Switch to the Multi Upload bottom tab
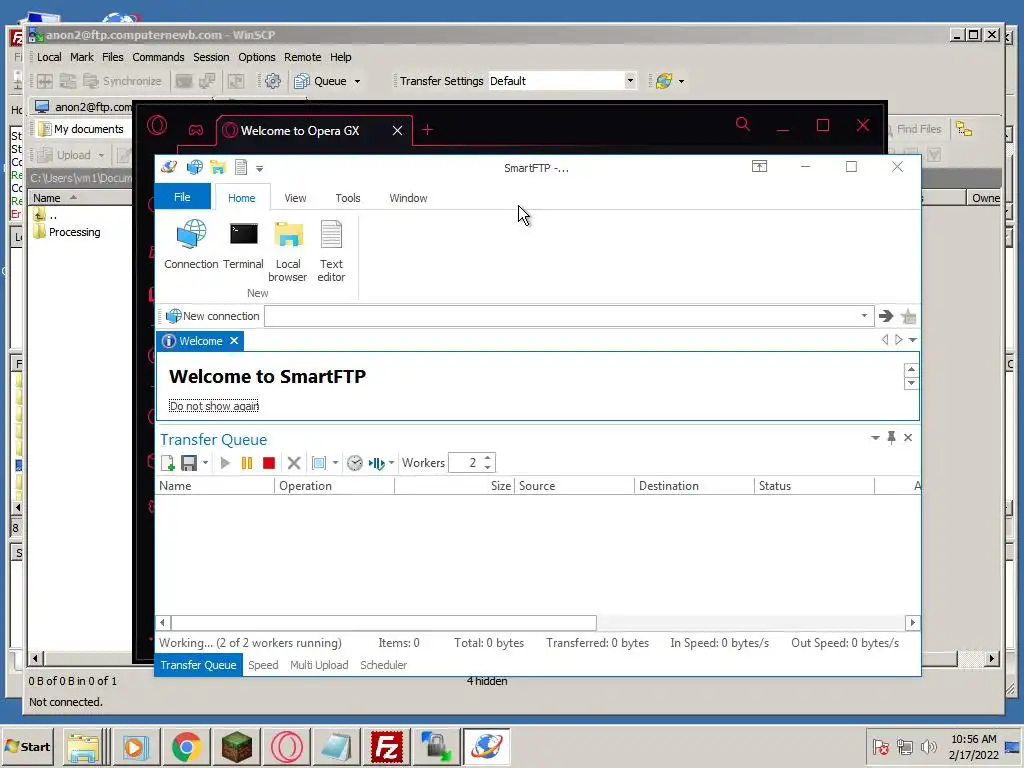Image resolution: width=1024 pixels, height=768 pixels. [319, 665]
